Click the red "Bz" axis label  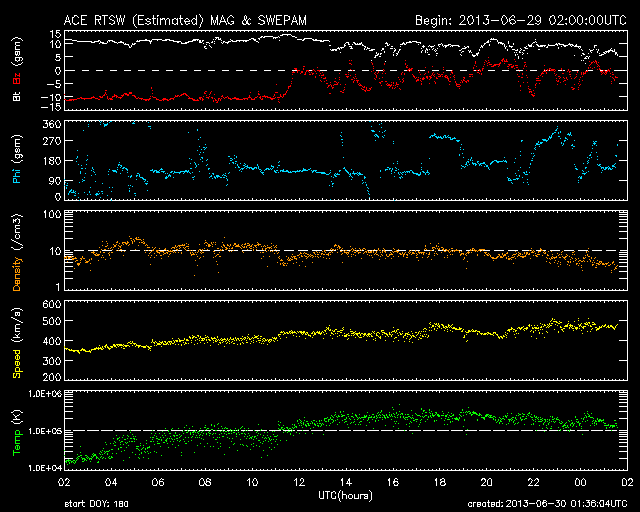pyautogui.click(x=17, y=79)
